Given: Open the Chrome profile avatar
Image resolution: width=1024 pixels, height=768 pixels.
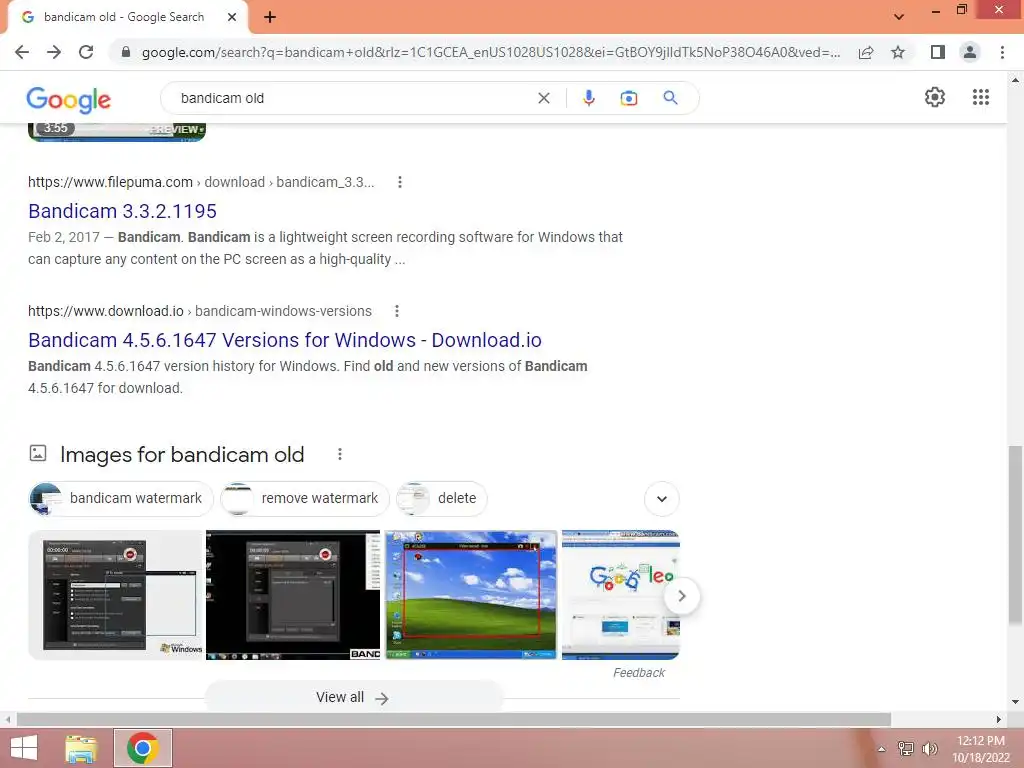Looking at the screenshot, I should click(x=970, y=52).
